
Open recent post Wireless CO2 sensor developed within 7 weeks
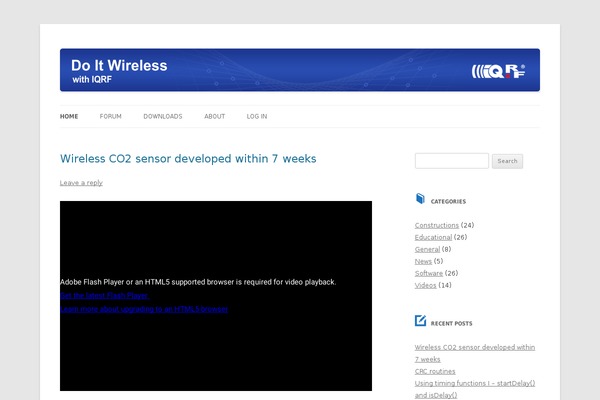[x=475, y=353]
